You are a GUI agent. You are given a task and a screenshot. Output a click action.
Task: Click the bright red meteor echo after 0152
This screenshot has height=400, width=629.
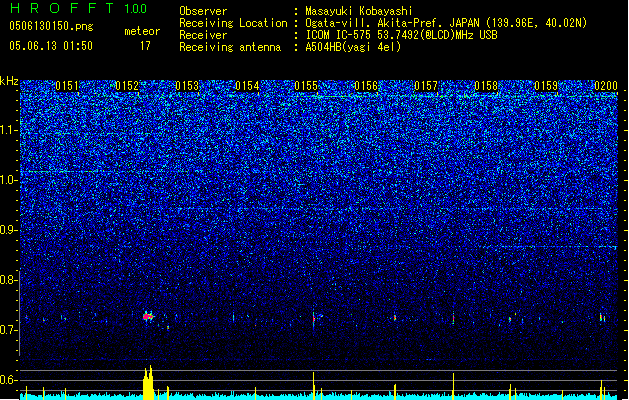148,317
